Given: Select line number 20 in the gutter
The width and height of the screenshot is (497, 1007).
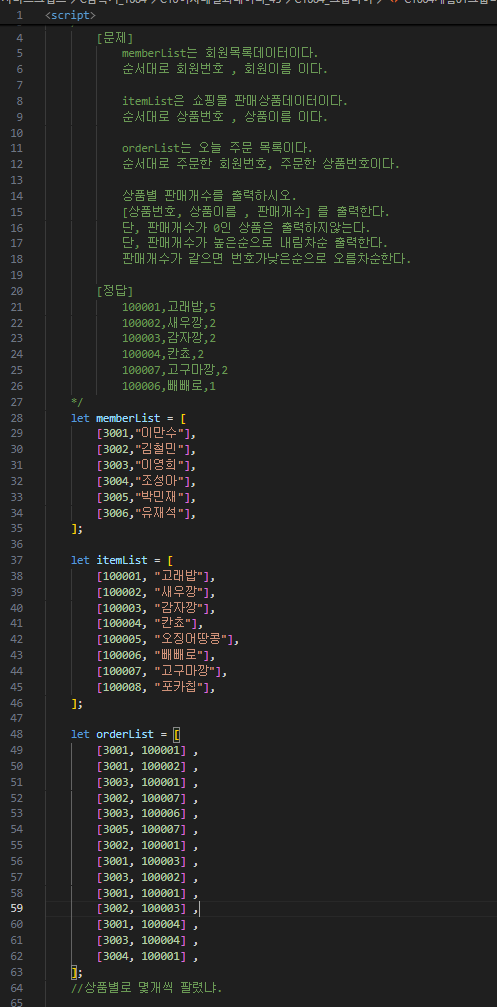Looking at the screenshot, I should 17,291.
